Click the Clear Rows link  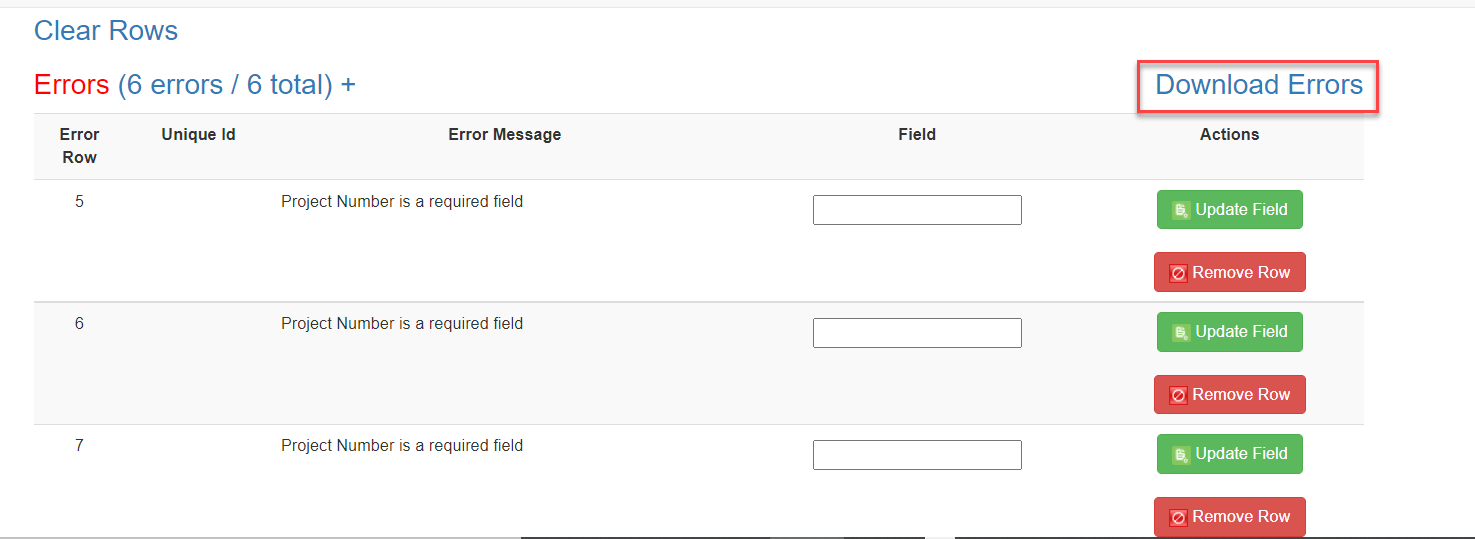[x=106, y=31]
